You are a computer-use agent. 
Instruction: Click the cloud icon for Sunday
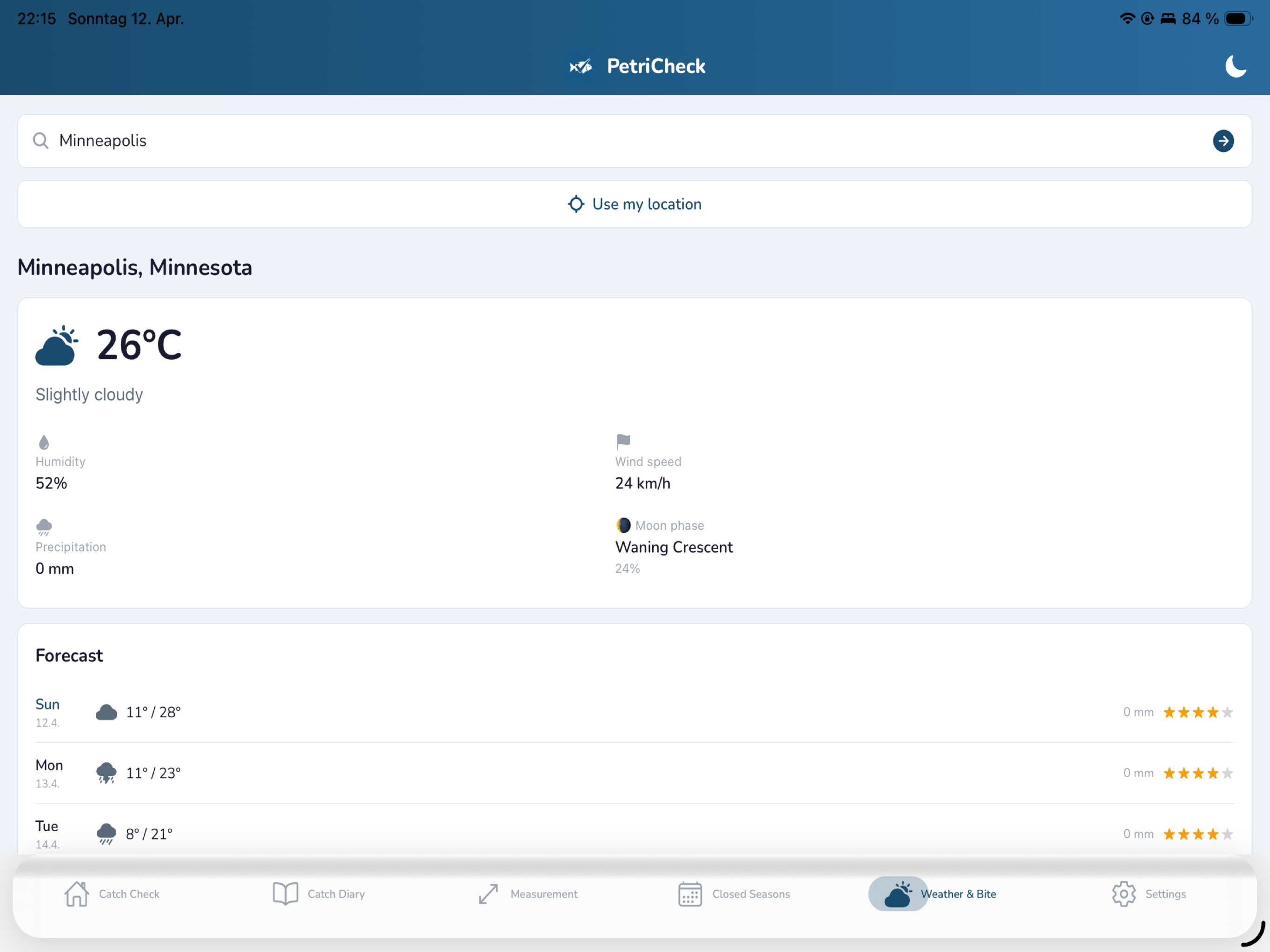coord(106,712)
